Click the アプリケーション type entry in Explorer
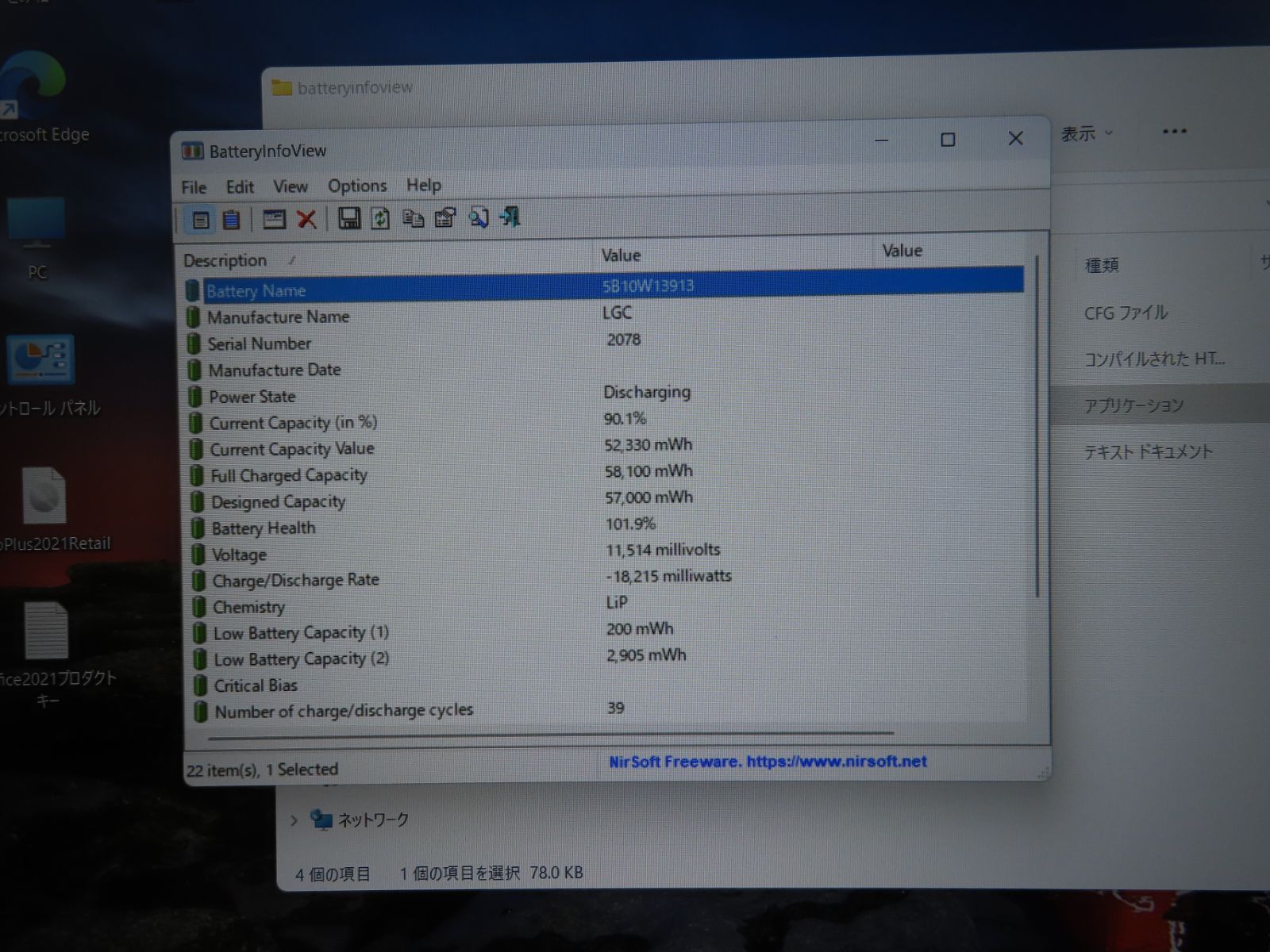Viewport: 1270px width, 952px height. [x=1133, y=405]
